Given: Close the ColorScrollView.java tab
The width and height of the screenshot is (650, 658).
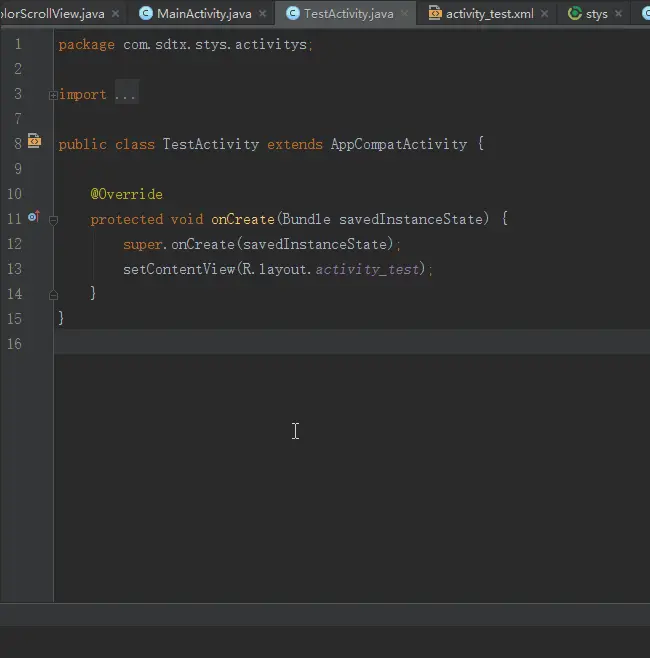Looking at the screenshot, I should point(115,14).
